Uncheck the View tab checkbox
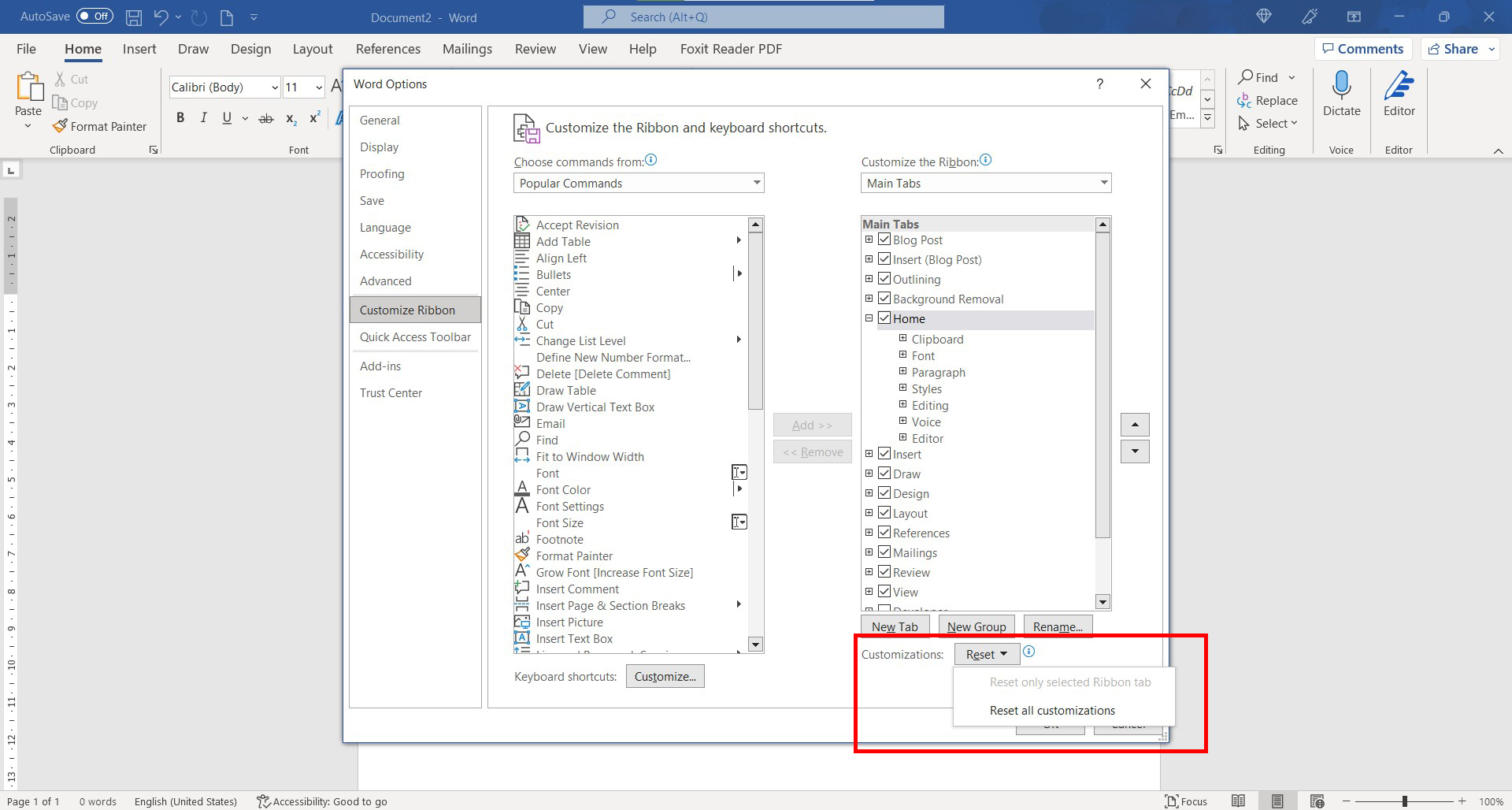The image size is (1512, 810). click(884, 592)
